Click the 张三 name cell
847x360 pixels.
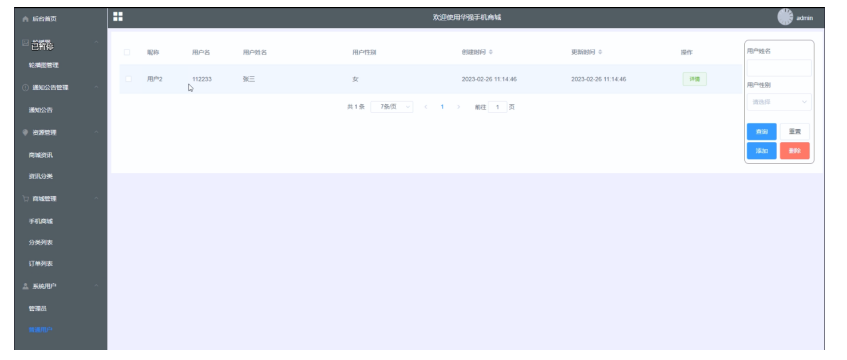coord(248,79)
